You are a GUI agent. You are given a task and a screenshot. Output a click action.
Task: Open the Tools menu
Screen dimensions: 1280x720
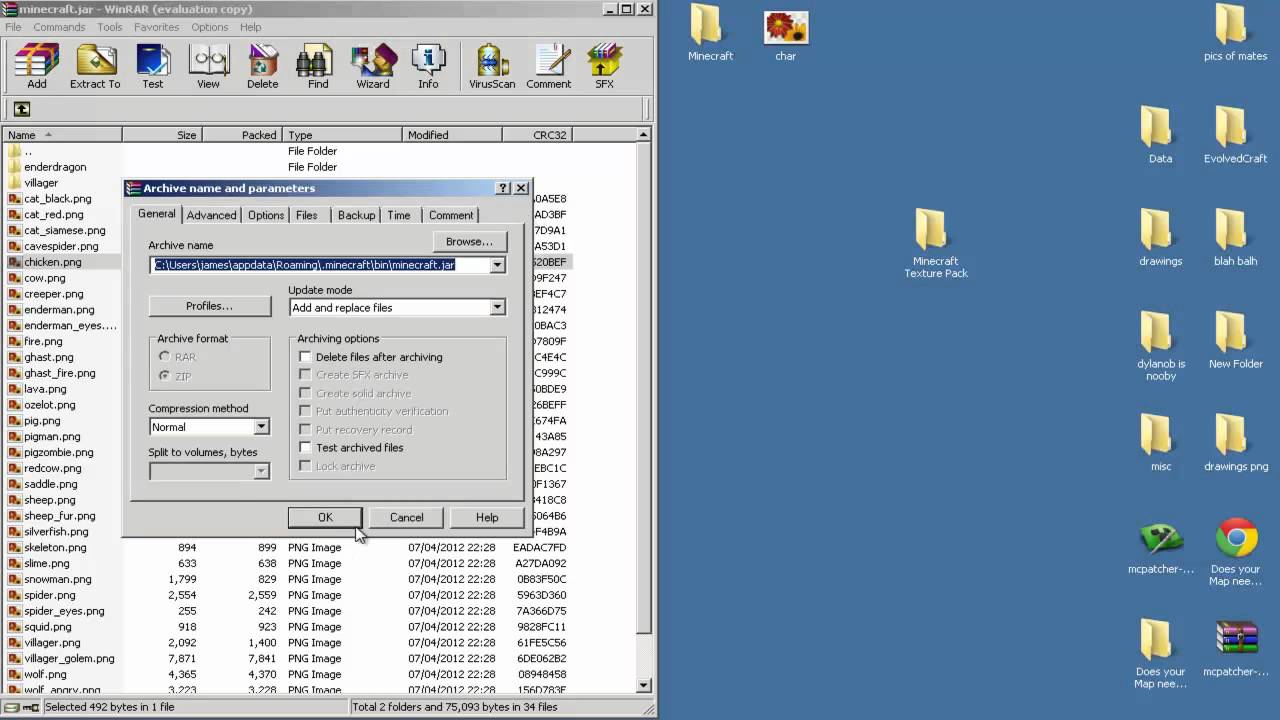(110, 27)
